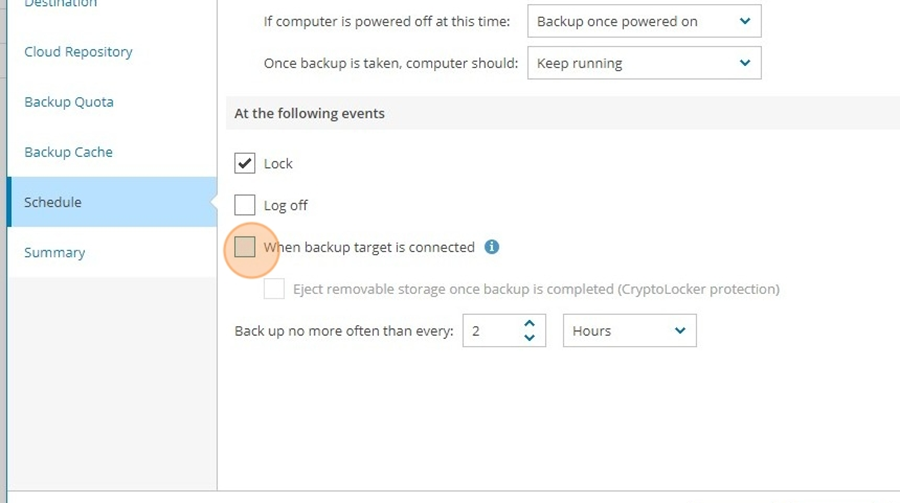The width and height of the screenshot is (900, 503).
Task: Click the info icon beside backup target option
Action: (x=491, y=247)
